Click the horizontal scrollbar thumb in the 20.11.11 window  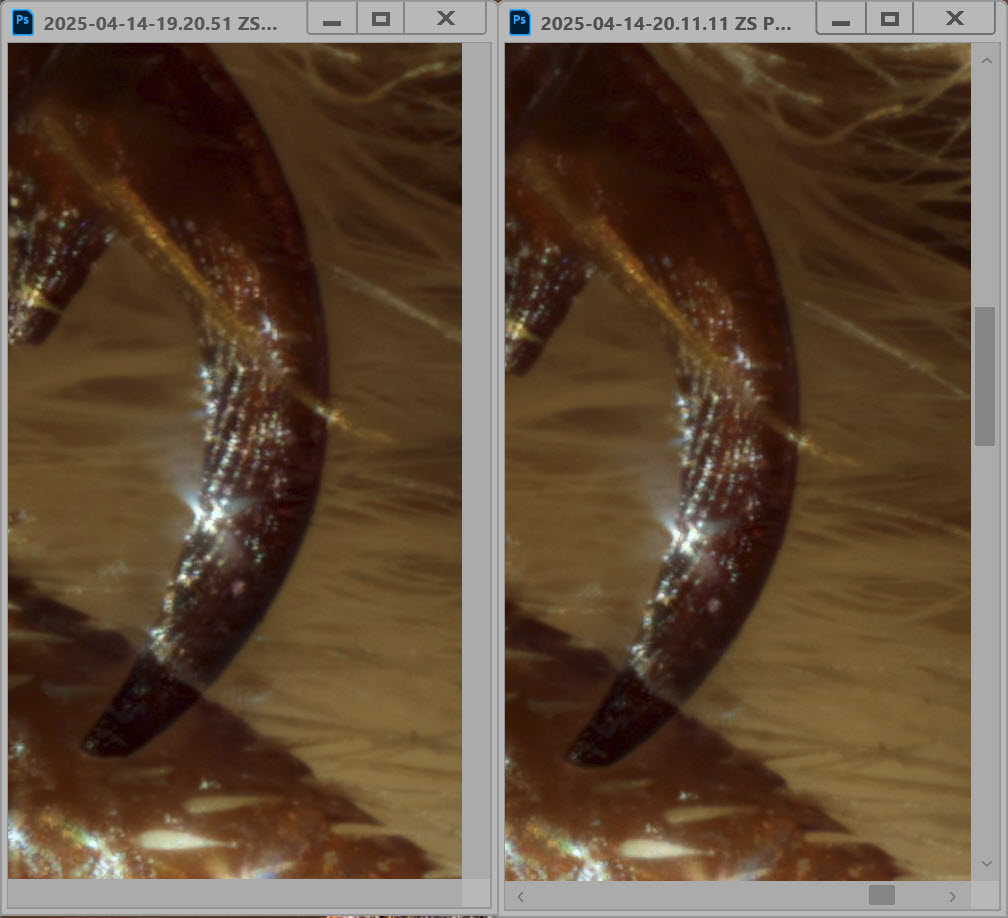click(x=882, y=895)
